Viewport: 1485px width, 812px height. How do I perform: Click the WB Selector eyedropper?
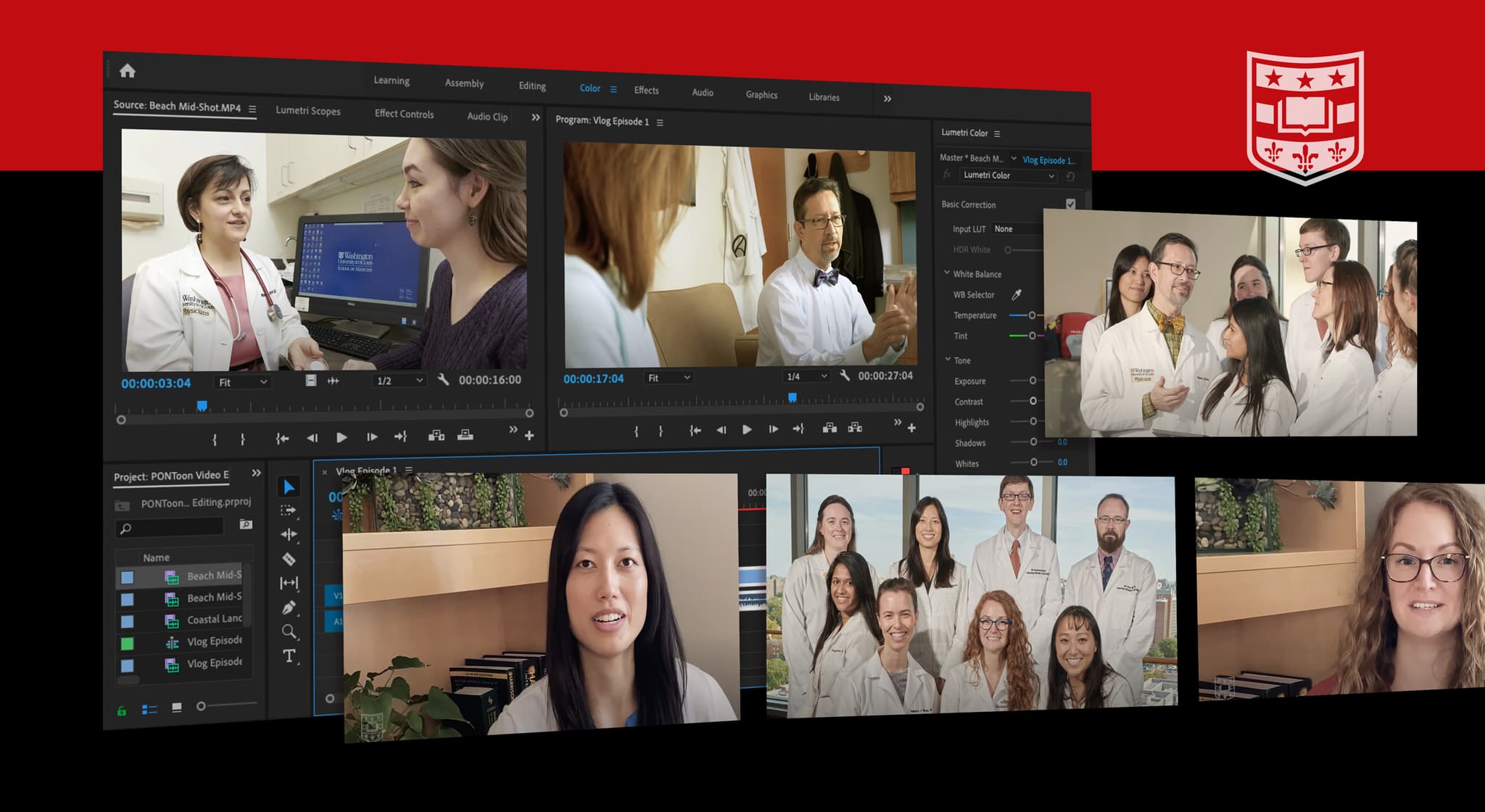(1017, 294)
